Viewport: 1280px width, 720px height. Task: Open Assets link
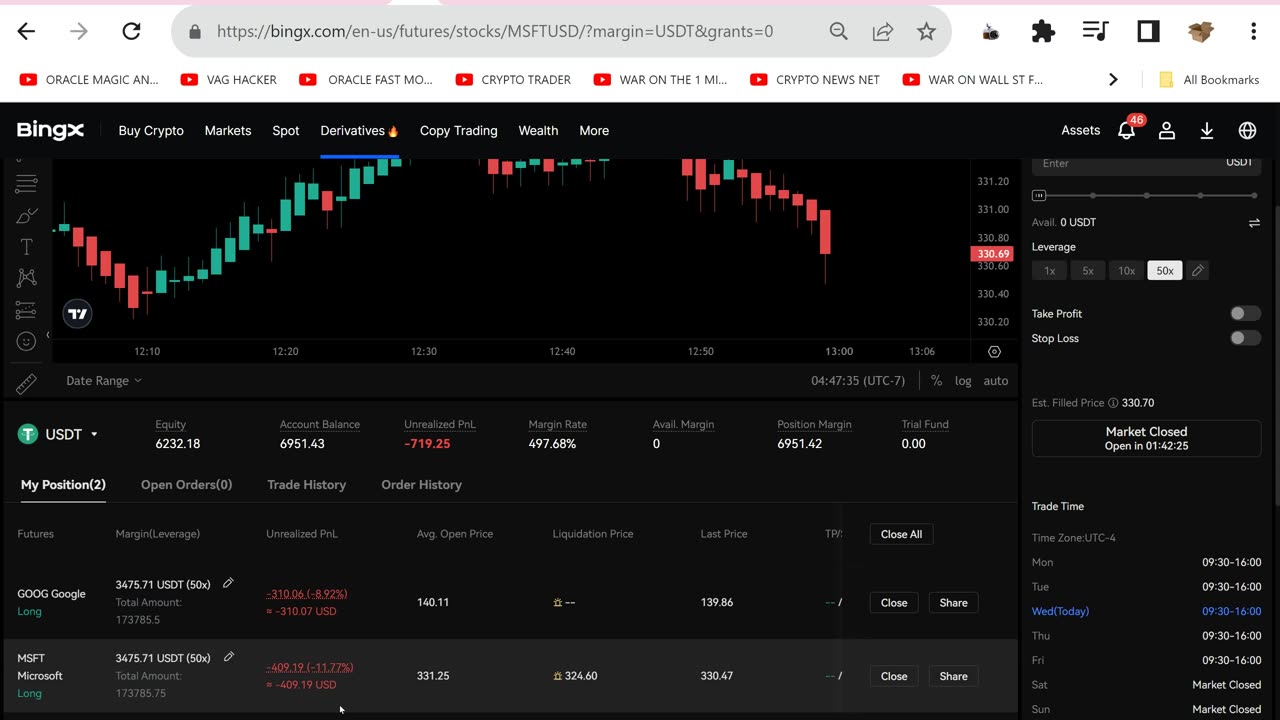(1080, 131)
